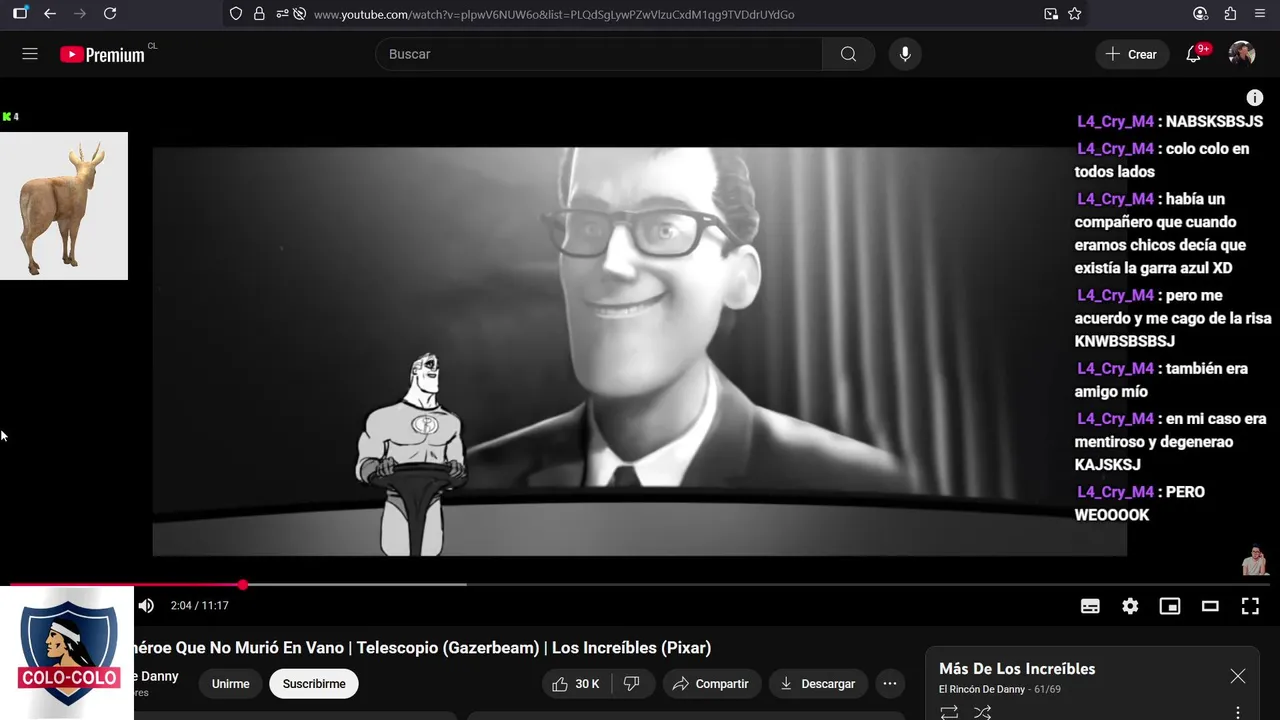Viewport: 1280px width, 720px height.
Task: Click the deer image overlay
Action: tap(64, 206)
